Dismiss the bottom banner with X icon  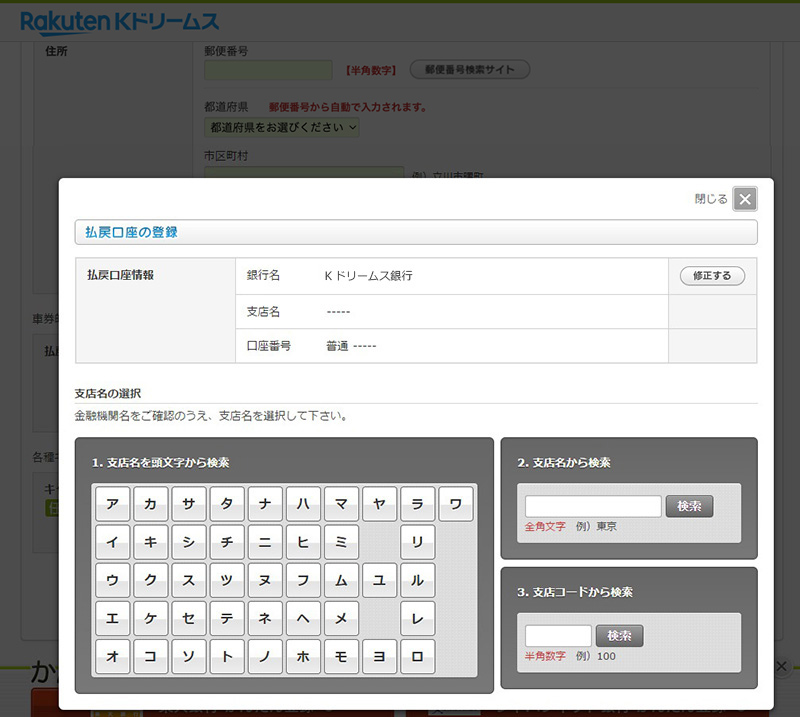[x=781, y=666]
